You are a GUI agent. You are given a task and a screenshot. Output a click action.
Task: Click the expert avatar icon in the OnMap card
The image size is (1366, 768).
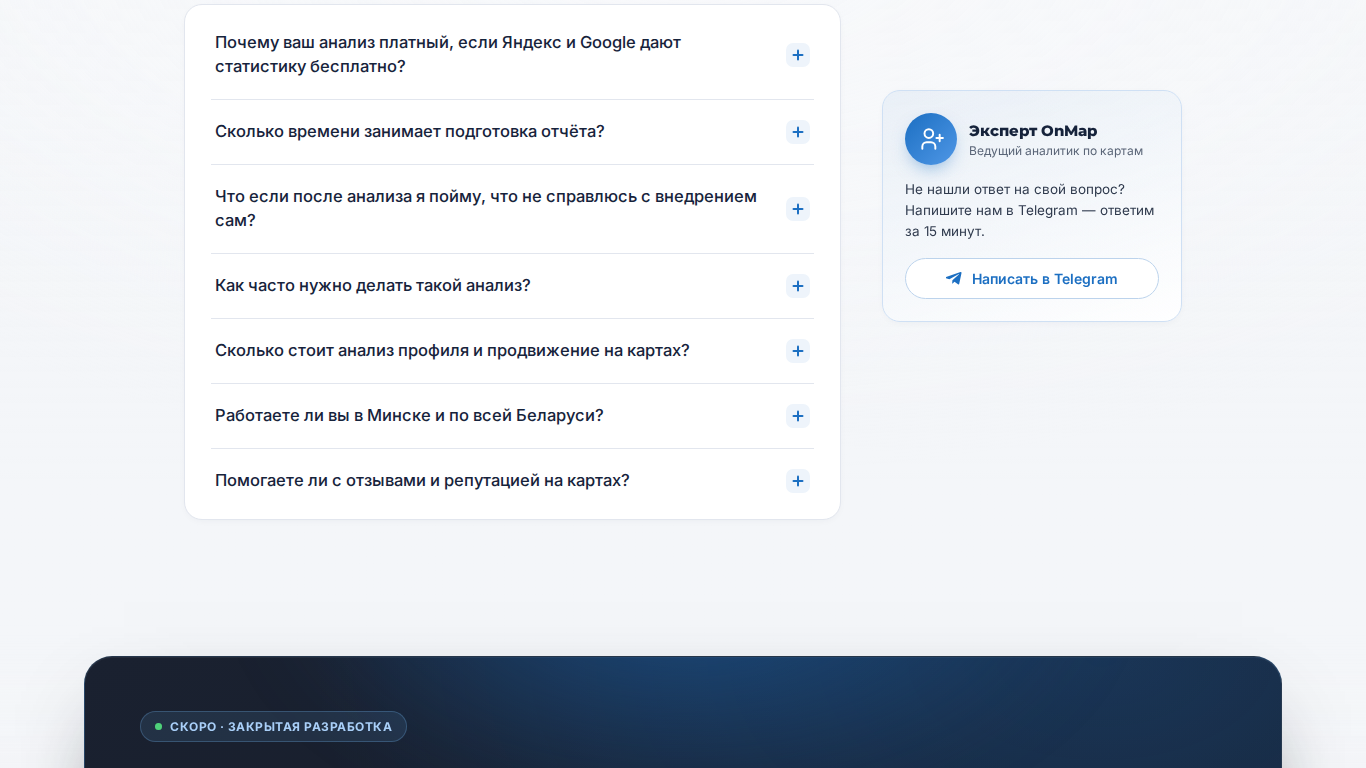click(x=931, y=139)
